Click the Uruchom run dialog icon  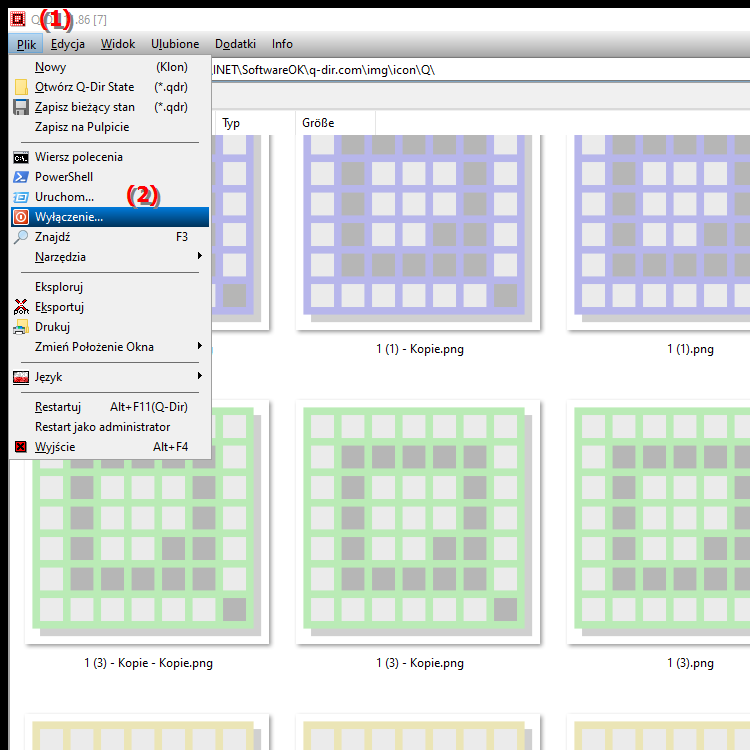[21, 197]
